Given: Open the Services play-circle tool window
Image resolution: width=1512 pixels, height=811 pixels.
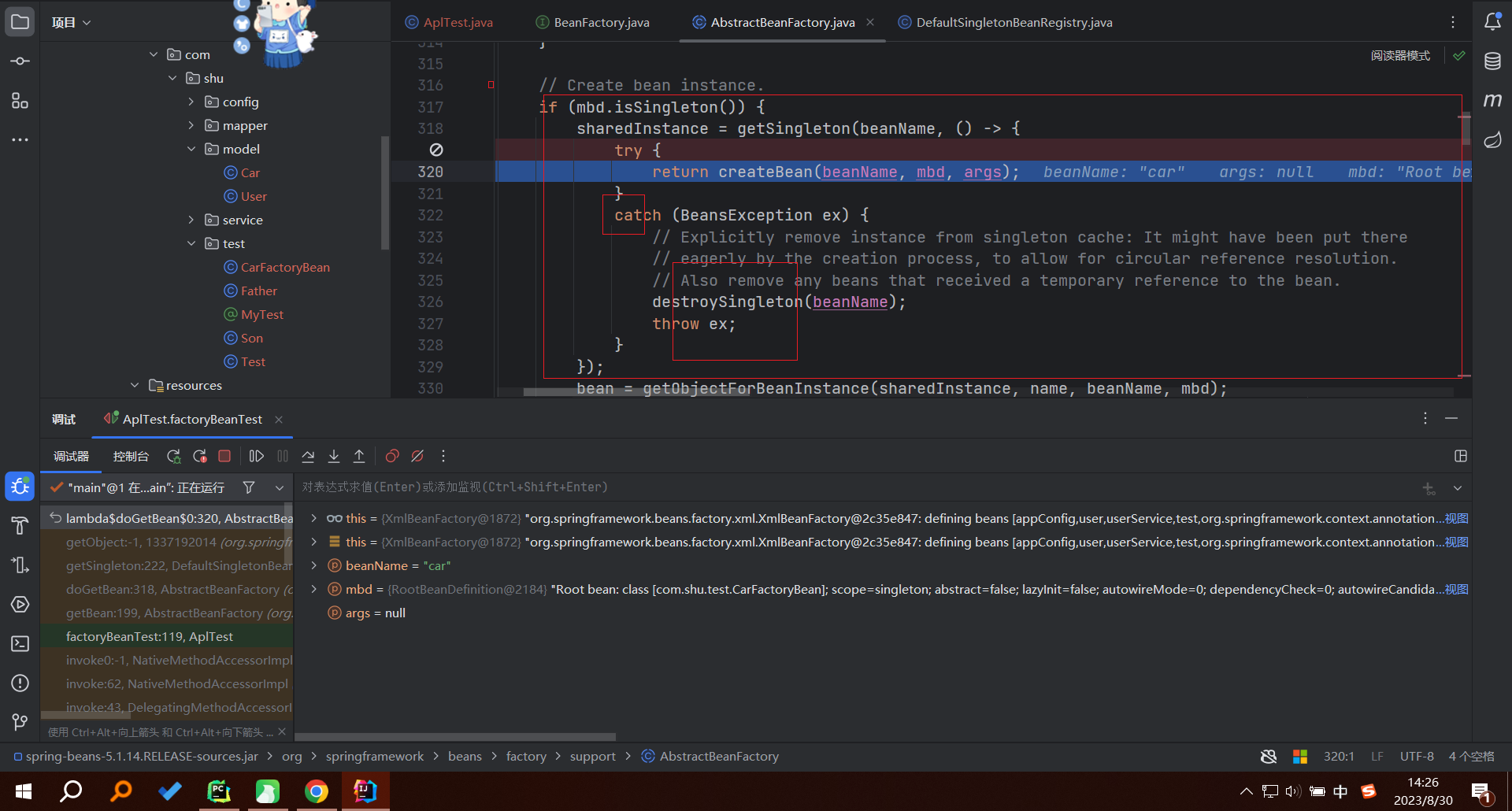Looking at the screenshot, I should click(20, 605).
